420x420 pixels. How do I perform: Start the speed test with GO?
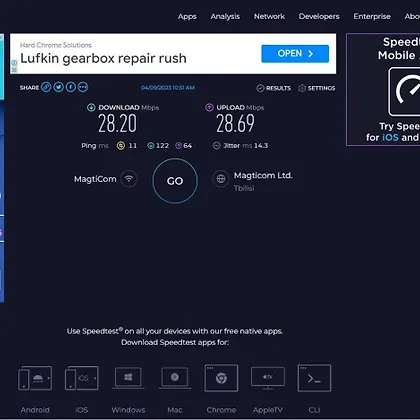point(175,181)
